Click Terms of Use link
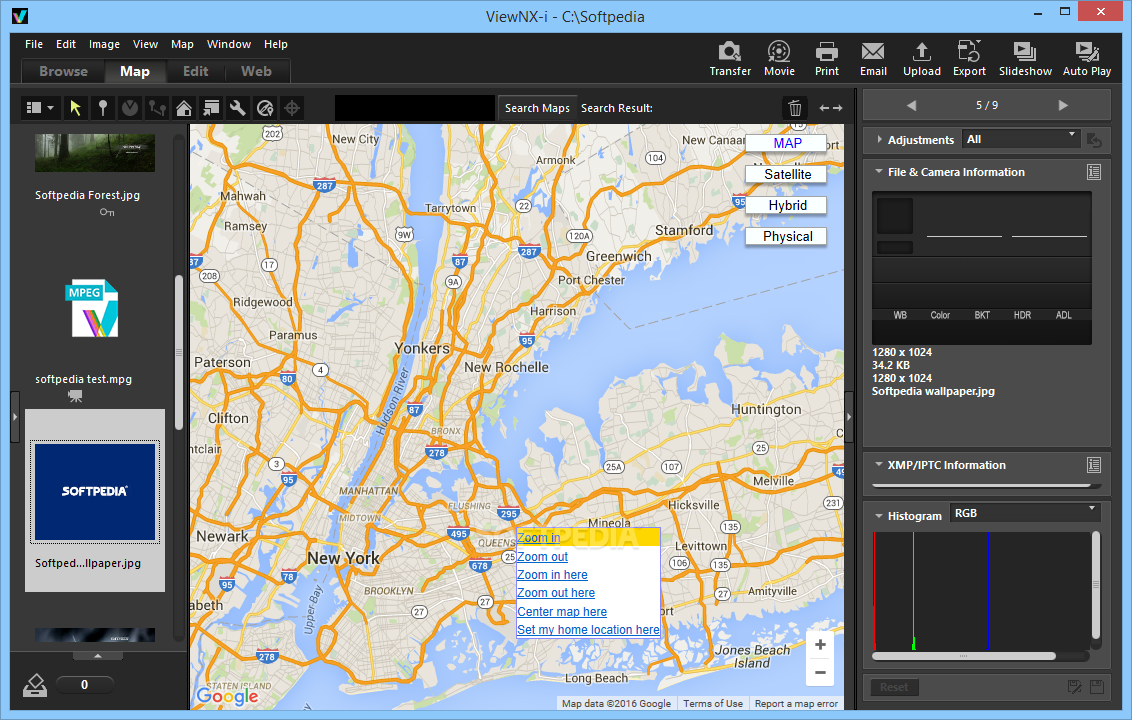Screen dimensions: 1132x720 click(x=713, y=703)
